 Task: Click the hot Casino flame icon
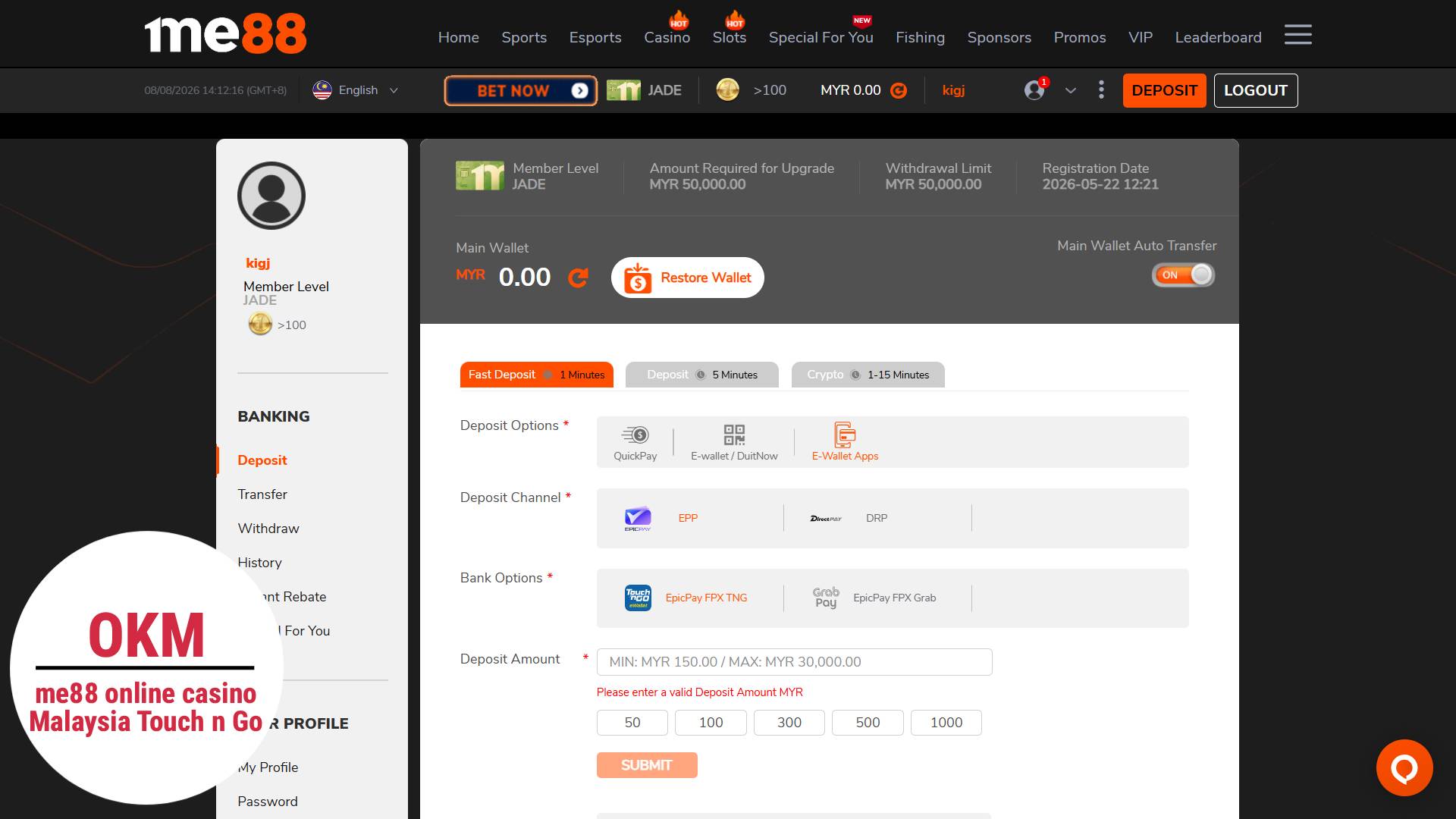(x=678, y=20)
